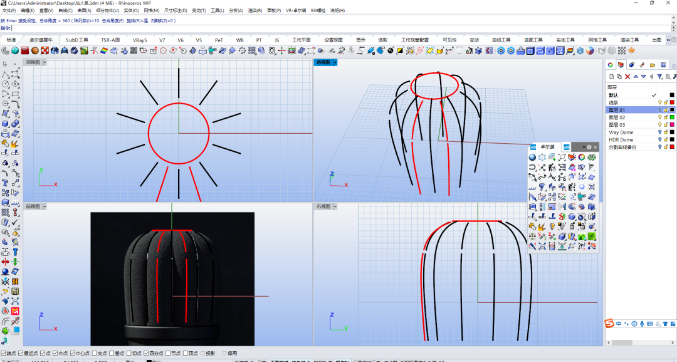Viewport: 677px width, 362px height.
Task: Open the color wheel properties panel tab
Action: pyautogui.click(x=611, y=65)
